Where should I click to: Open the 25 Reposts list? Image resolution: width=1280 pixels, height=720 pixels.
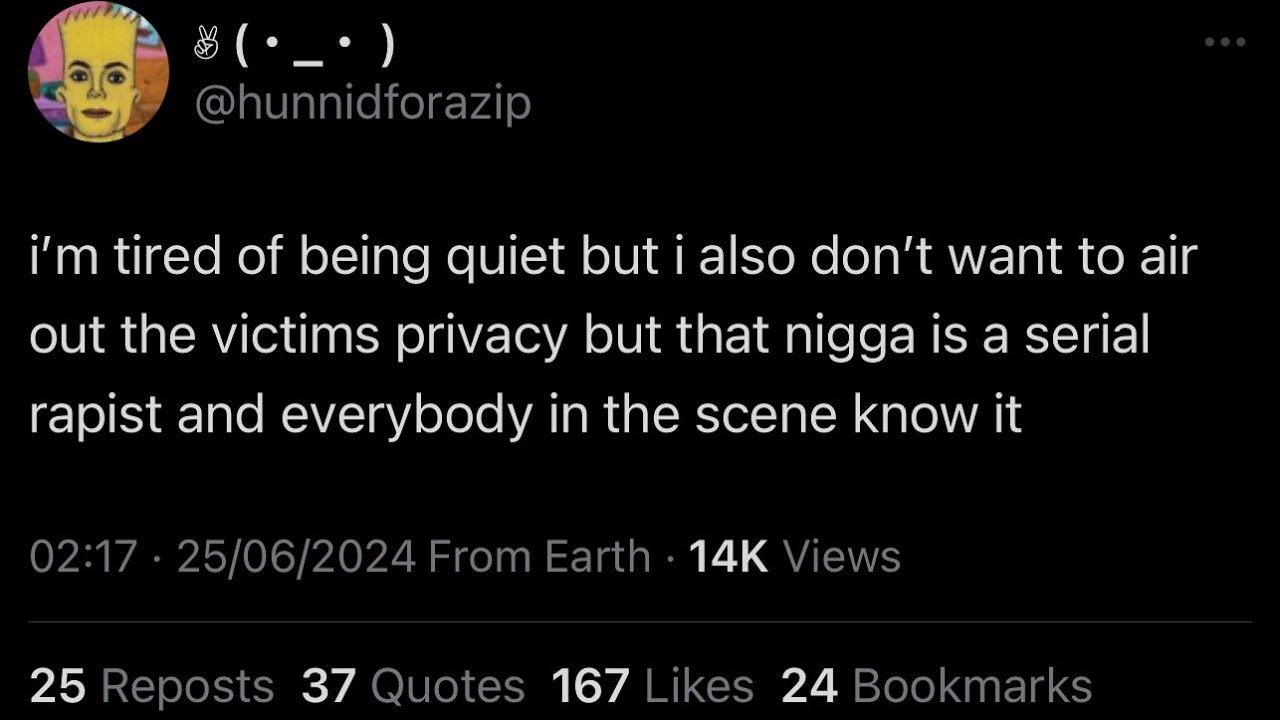(x=152, y=686)
